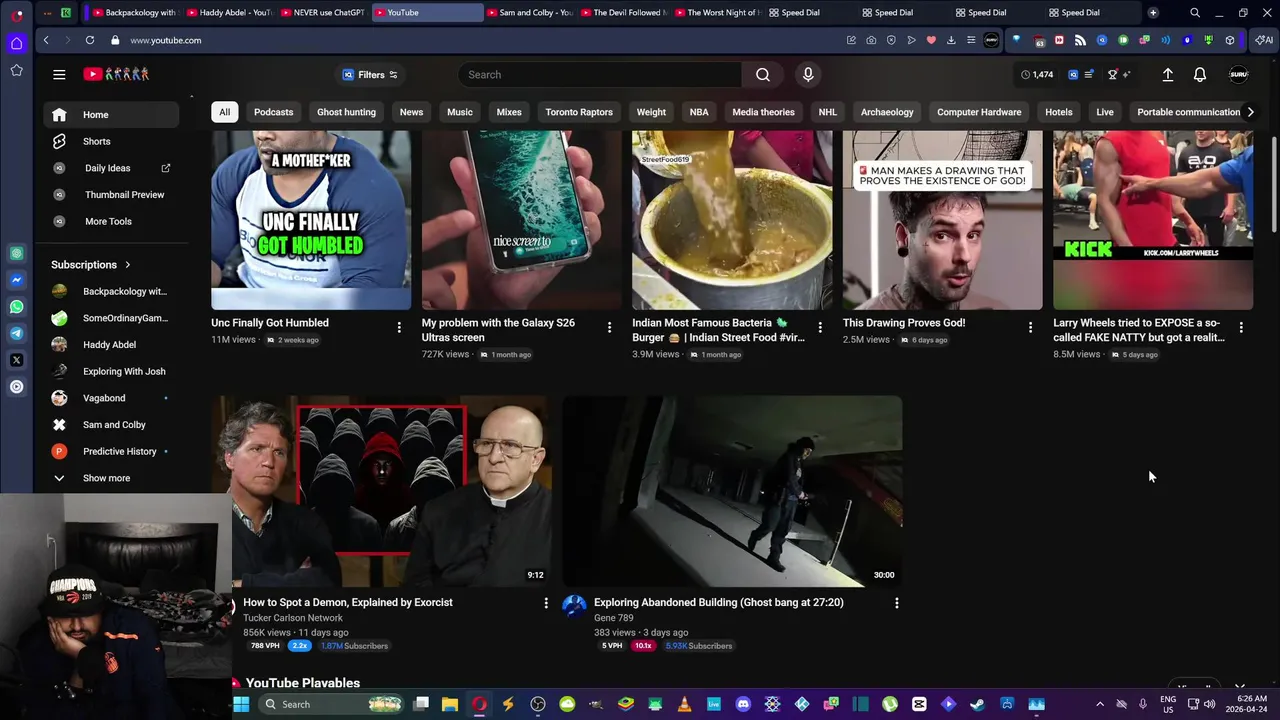1280x720 pixels.
Task: Show hidden system tray icons chevron
Action: pos(1100,704)
